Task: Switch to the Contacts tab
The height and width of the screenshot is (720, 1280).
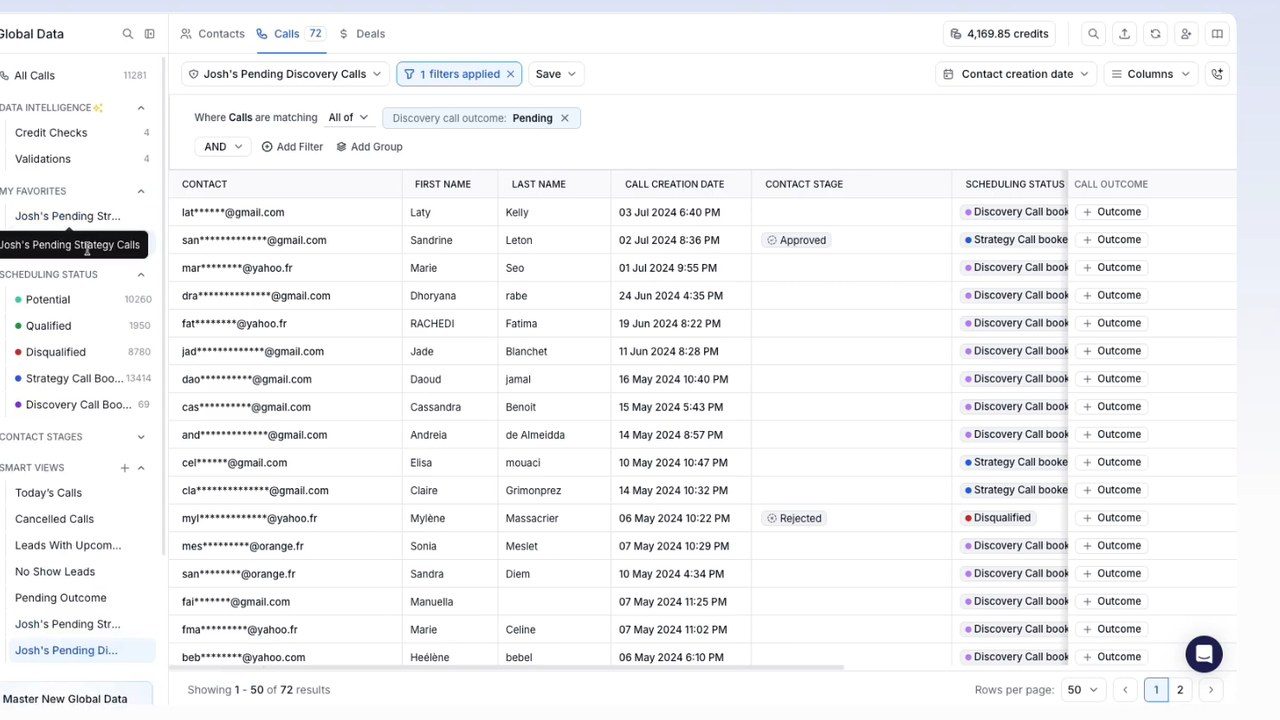Action: click(212, 34)
